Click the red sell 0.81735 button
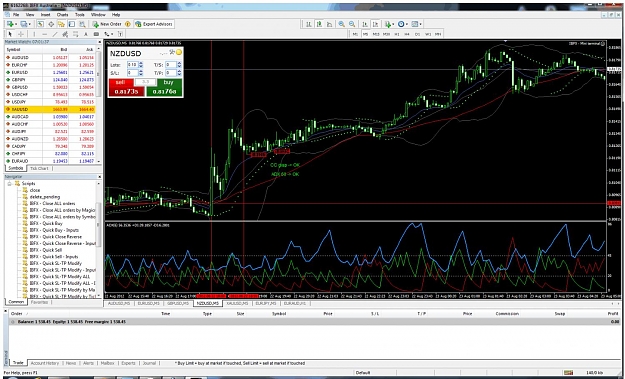The height and width of the screenshot is (379, 625). coord(126,88)
